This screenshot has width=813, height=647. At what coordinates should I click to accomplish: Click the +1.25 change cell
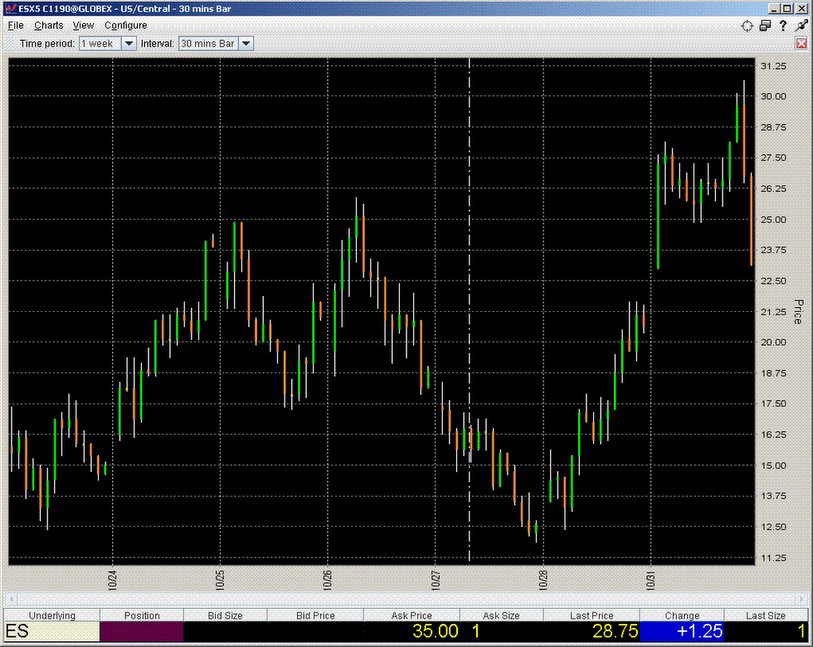682,631
